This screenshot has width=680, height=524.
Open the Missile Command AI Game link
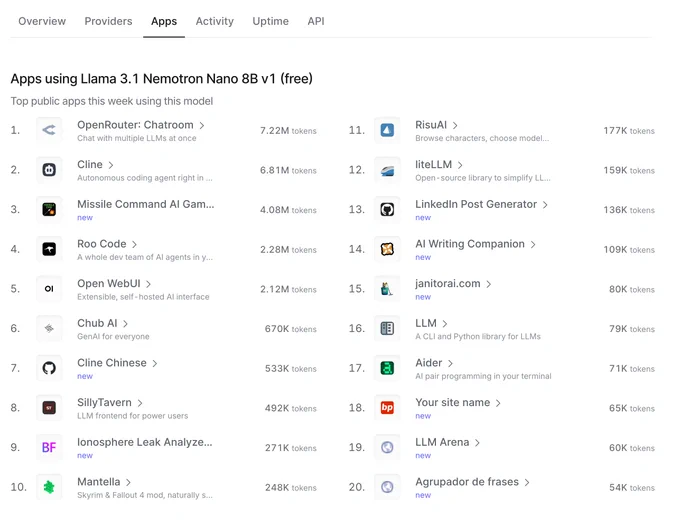[146, 204]
